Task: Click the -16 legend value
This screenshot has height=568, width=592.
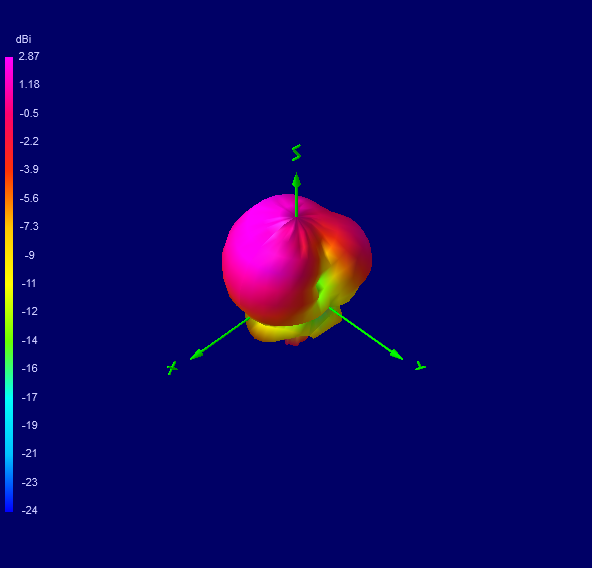Action: click(29, 368)
